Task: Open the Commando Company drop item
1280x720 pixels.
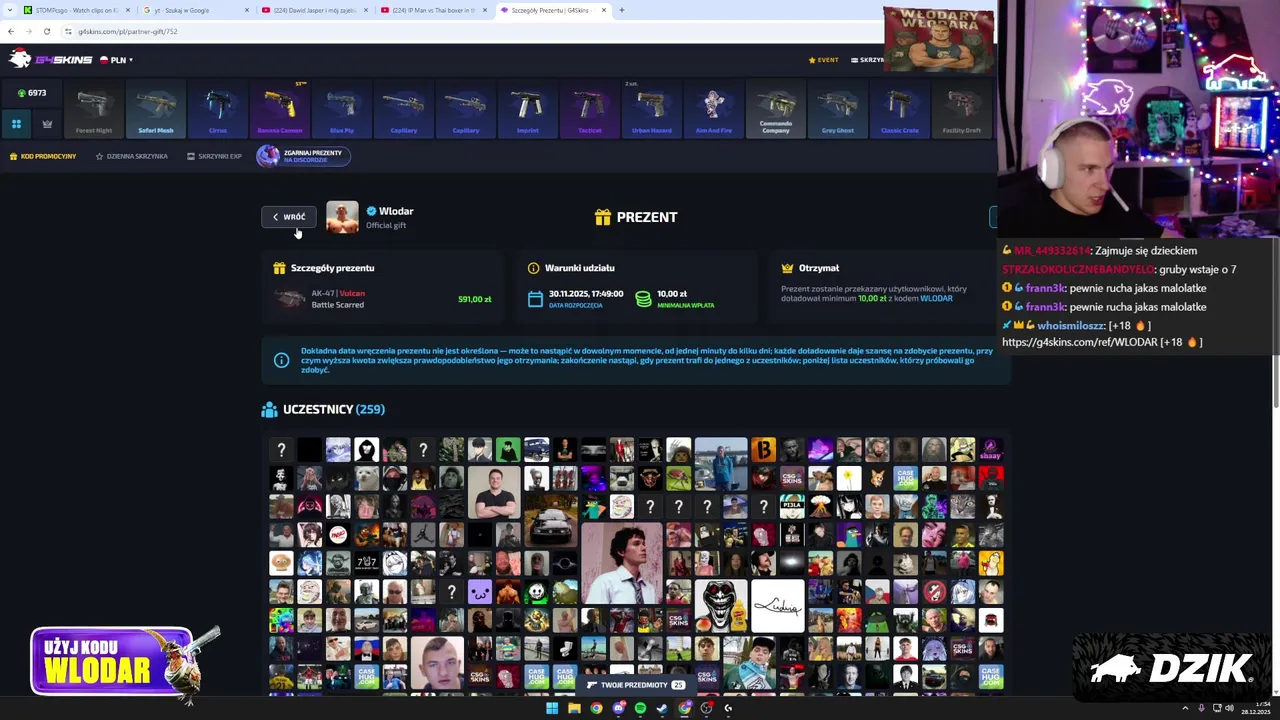Action: [776, 110]
